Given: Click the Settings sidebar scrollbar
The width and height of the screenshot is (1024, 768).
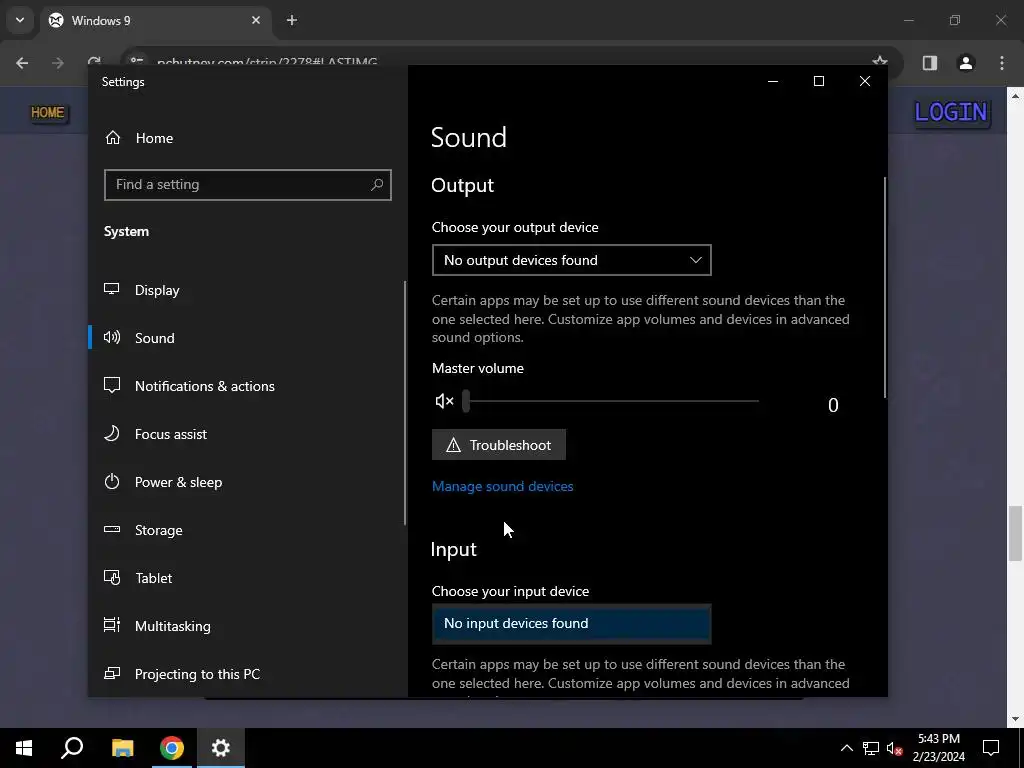Looking at the screenshot, I should pos(405,403).
